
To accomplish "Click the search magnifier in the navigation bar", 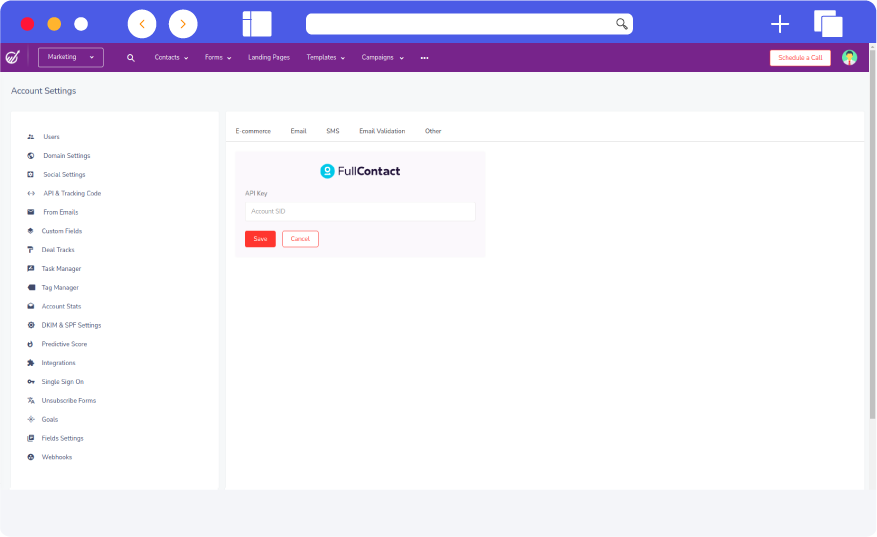I will (130, 58).
